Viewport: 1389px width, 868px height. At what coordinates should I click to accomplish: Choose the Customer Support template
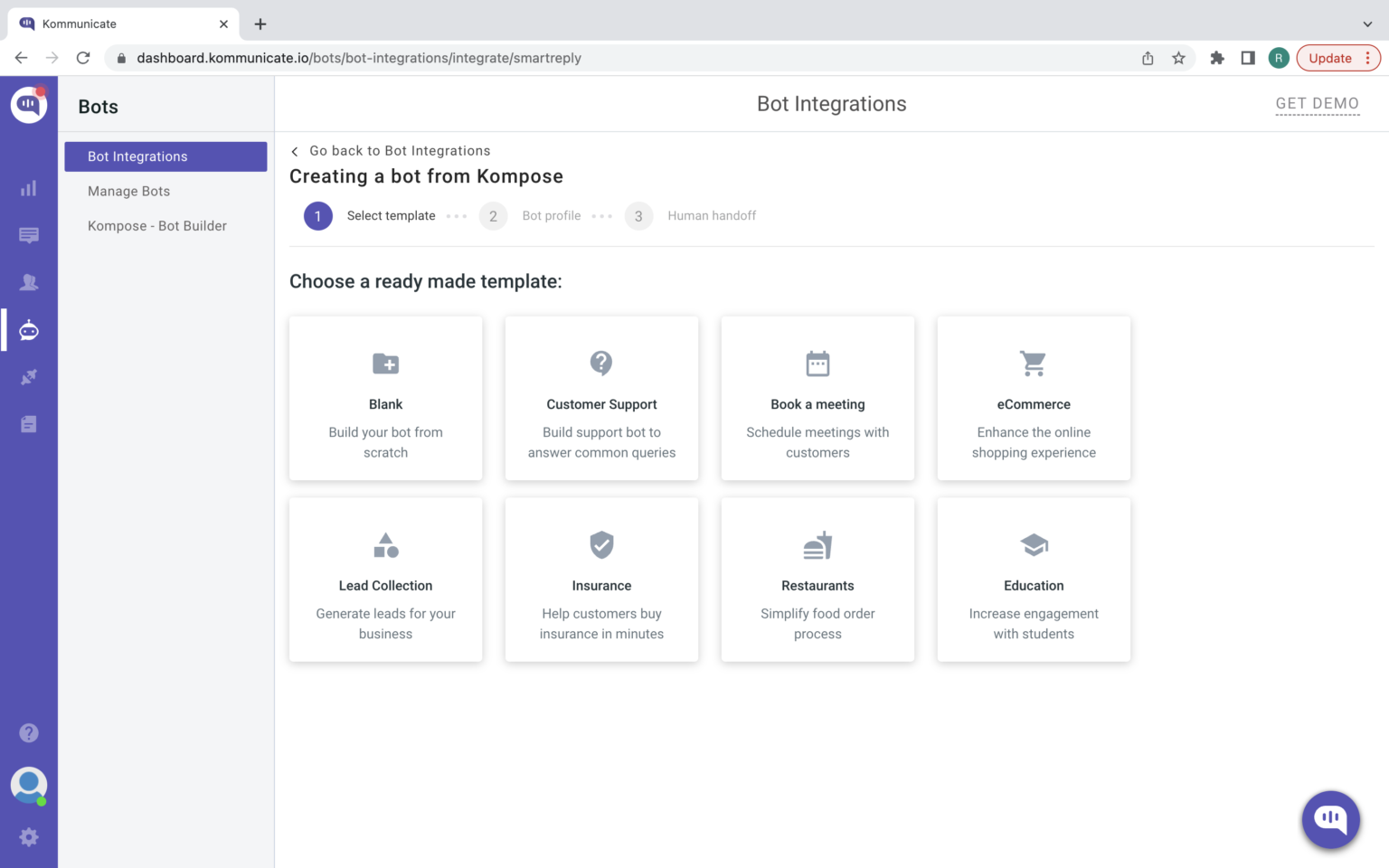(601, 398)
